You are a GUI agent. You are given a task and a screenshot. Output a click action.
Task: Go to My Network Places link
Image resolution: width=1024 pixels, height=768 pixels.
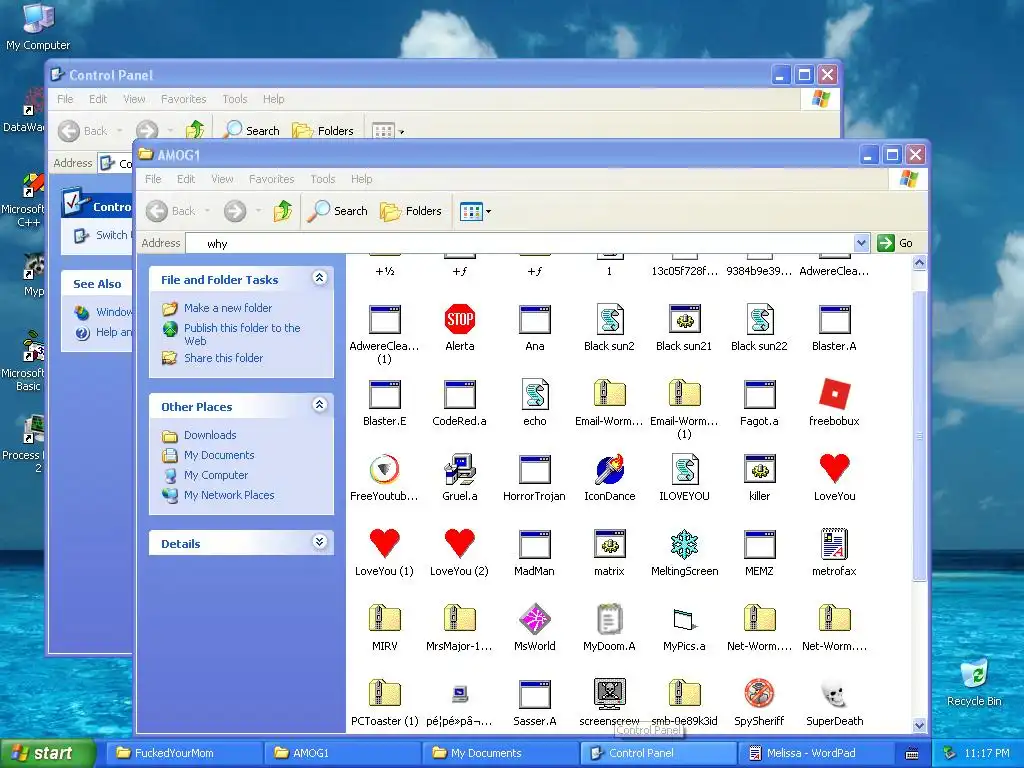tap(229, 495)
